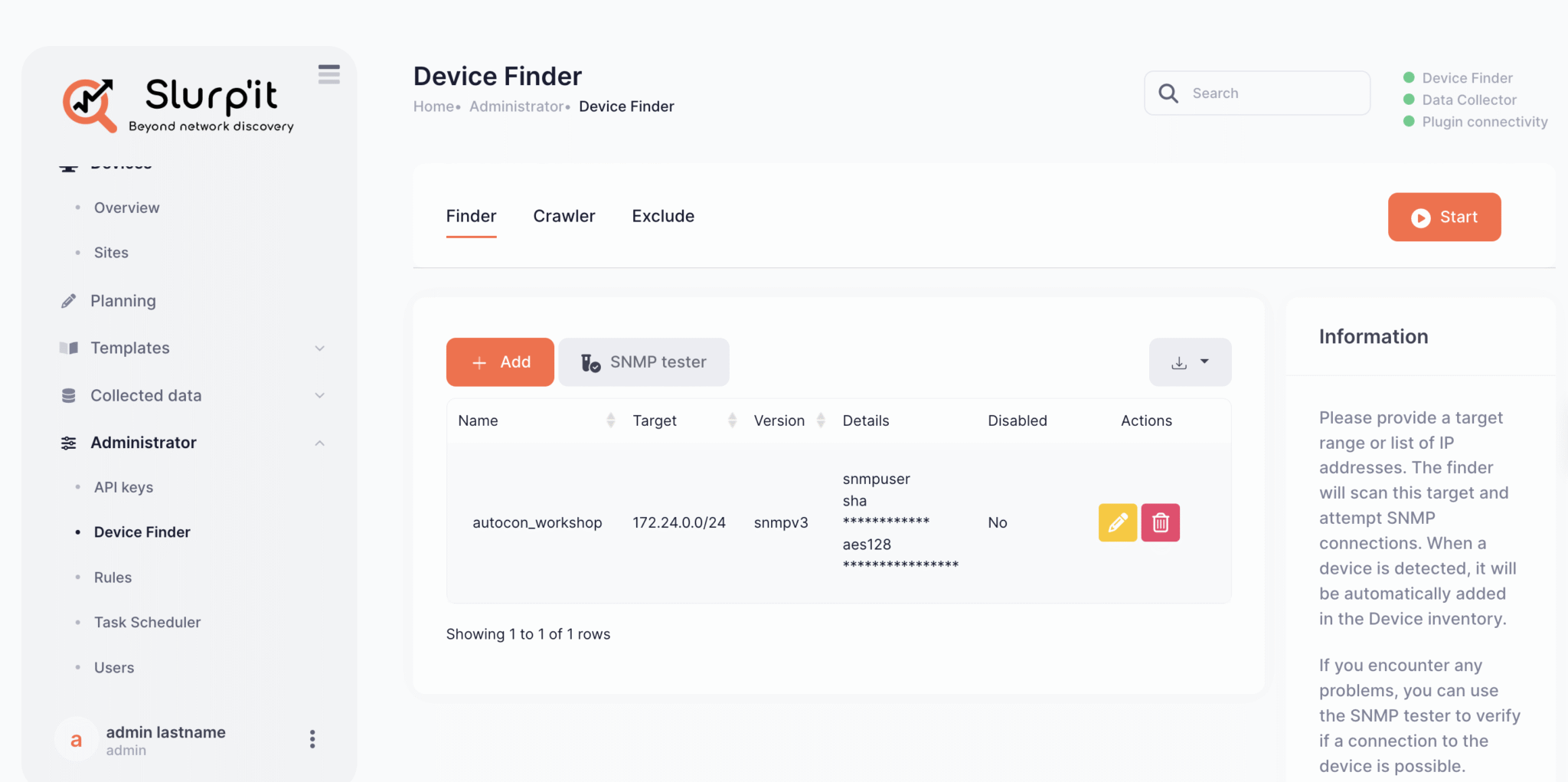This screenshot has height=782, width=1568.
Task: Open the export download dropdown
Action: point(1190,362)
